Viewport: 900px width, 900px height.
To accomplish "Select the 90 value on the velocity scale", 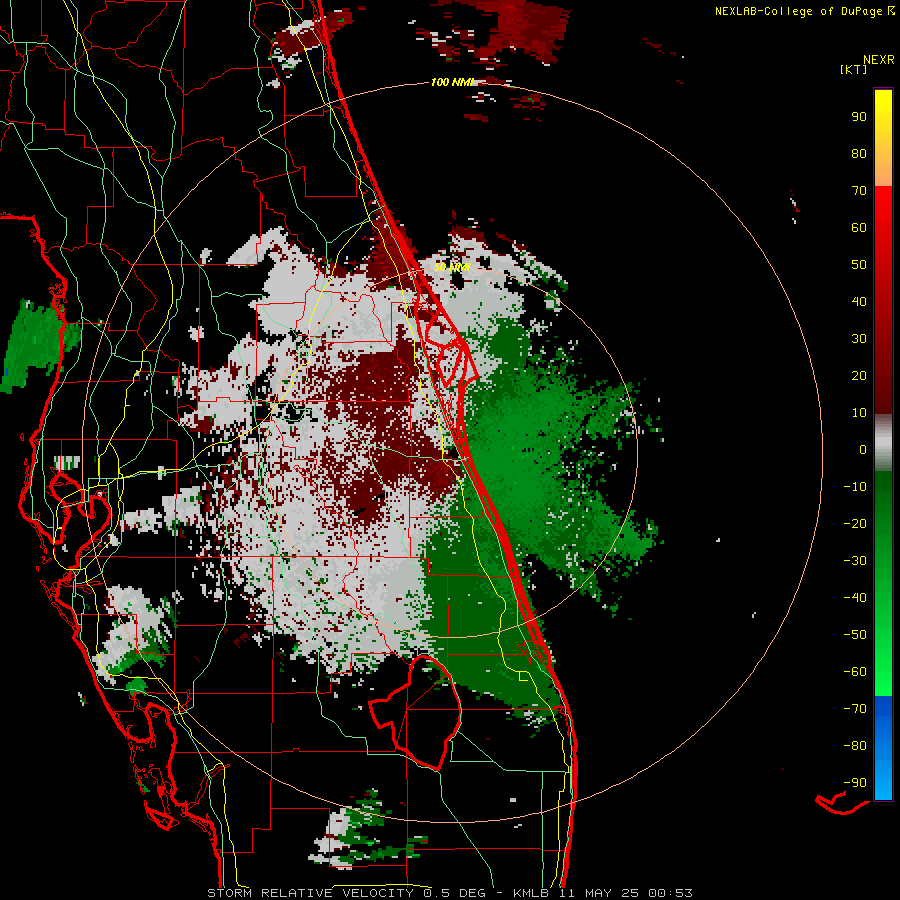I will click(859, 117).
